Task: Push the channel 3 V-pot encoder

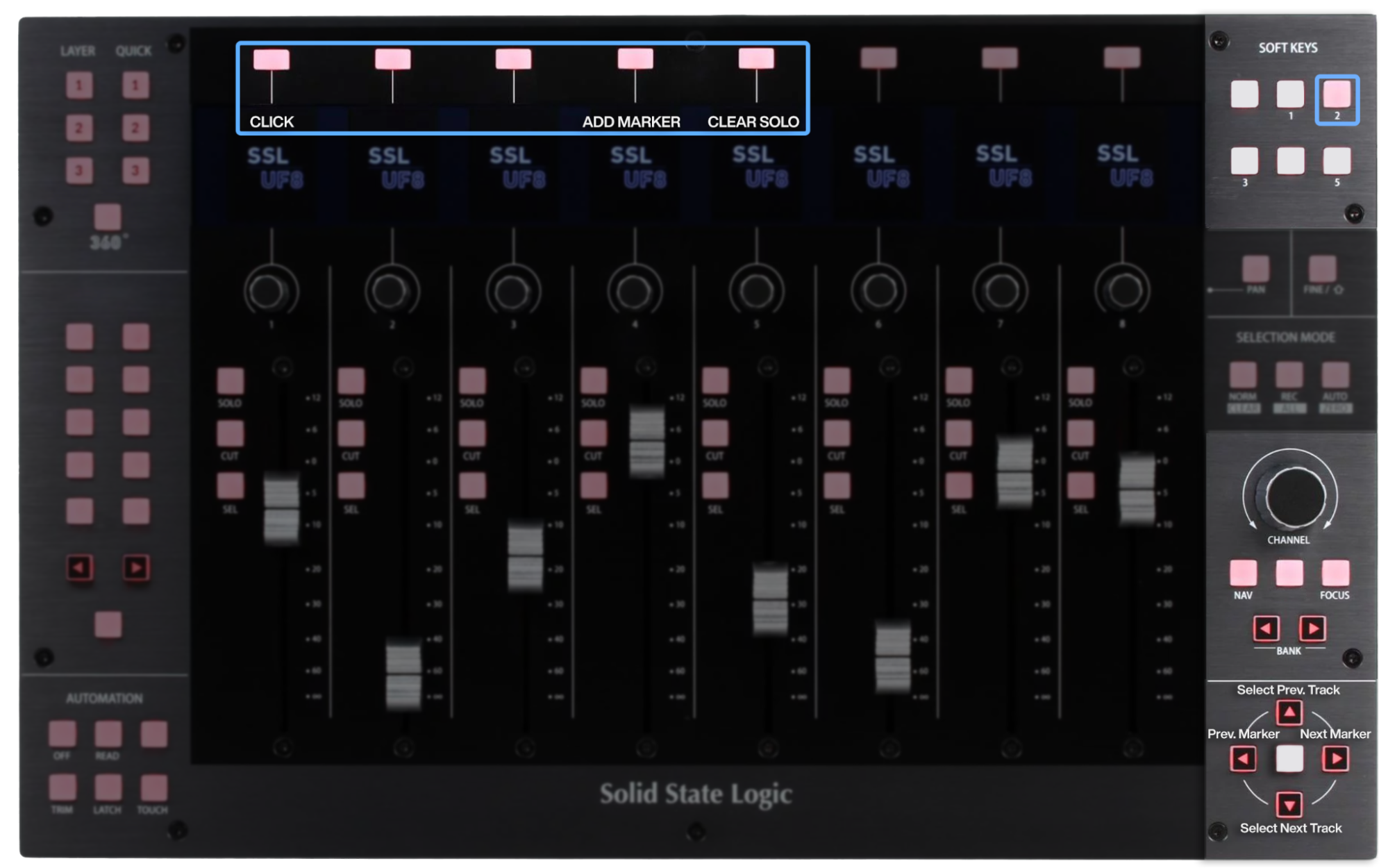Action: pos(513,292)
